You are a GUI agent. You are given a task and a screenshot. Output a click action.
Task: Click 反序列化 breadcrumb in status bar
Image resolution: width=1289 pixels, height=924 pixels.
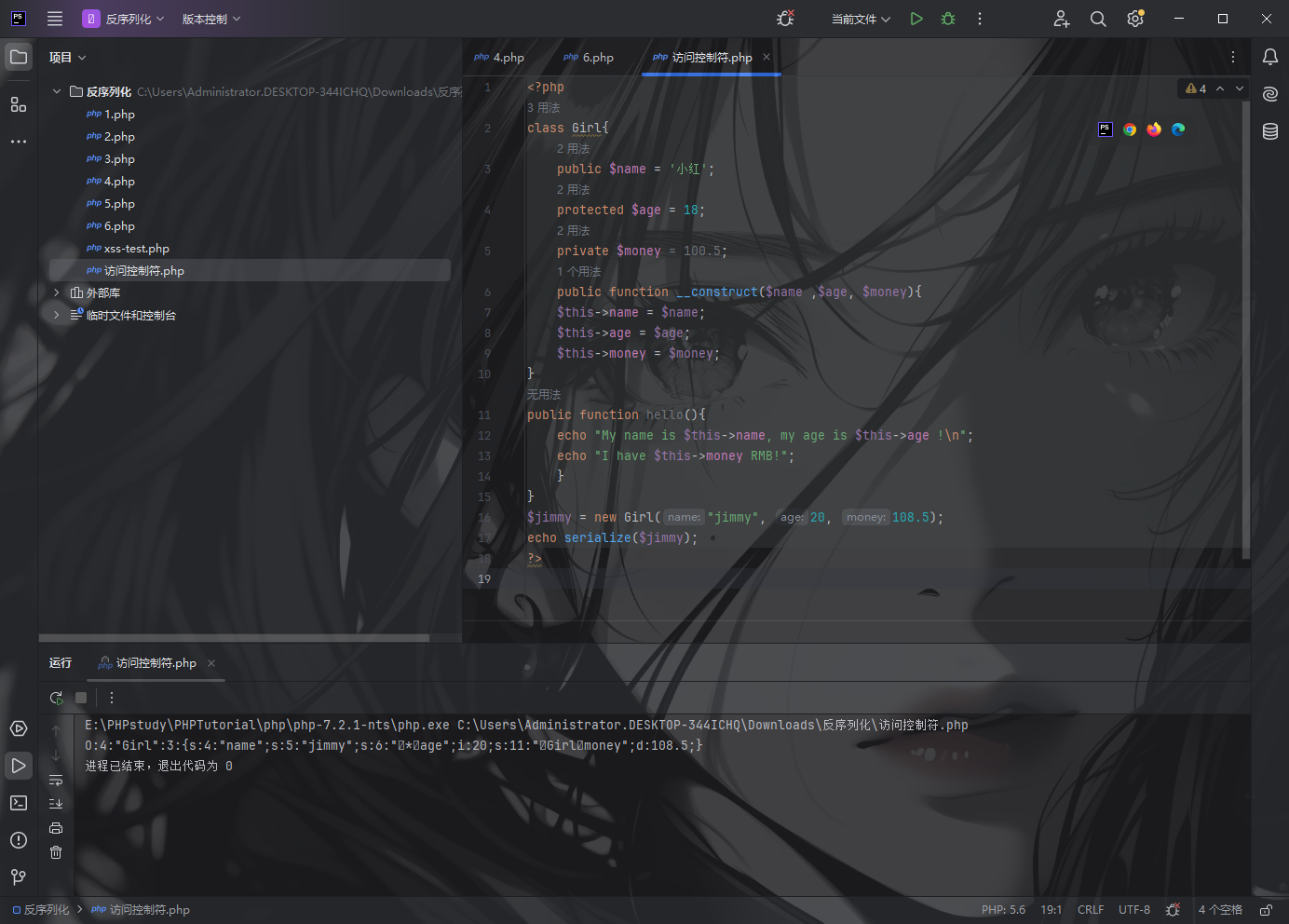click(41, 910)
